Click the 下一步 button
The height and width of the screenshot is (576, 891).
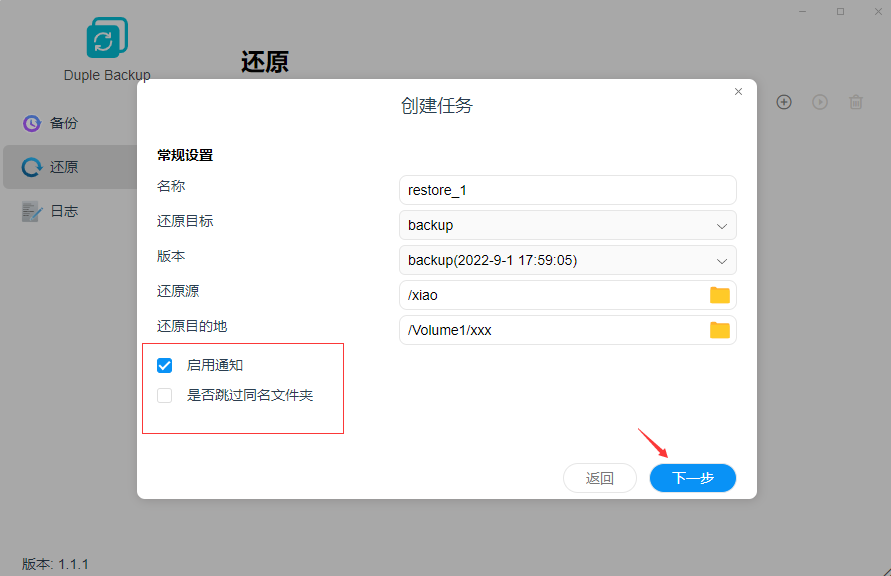coord(692,478)
